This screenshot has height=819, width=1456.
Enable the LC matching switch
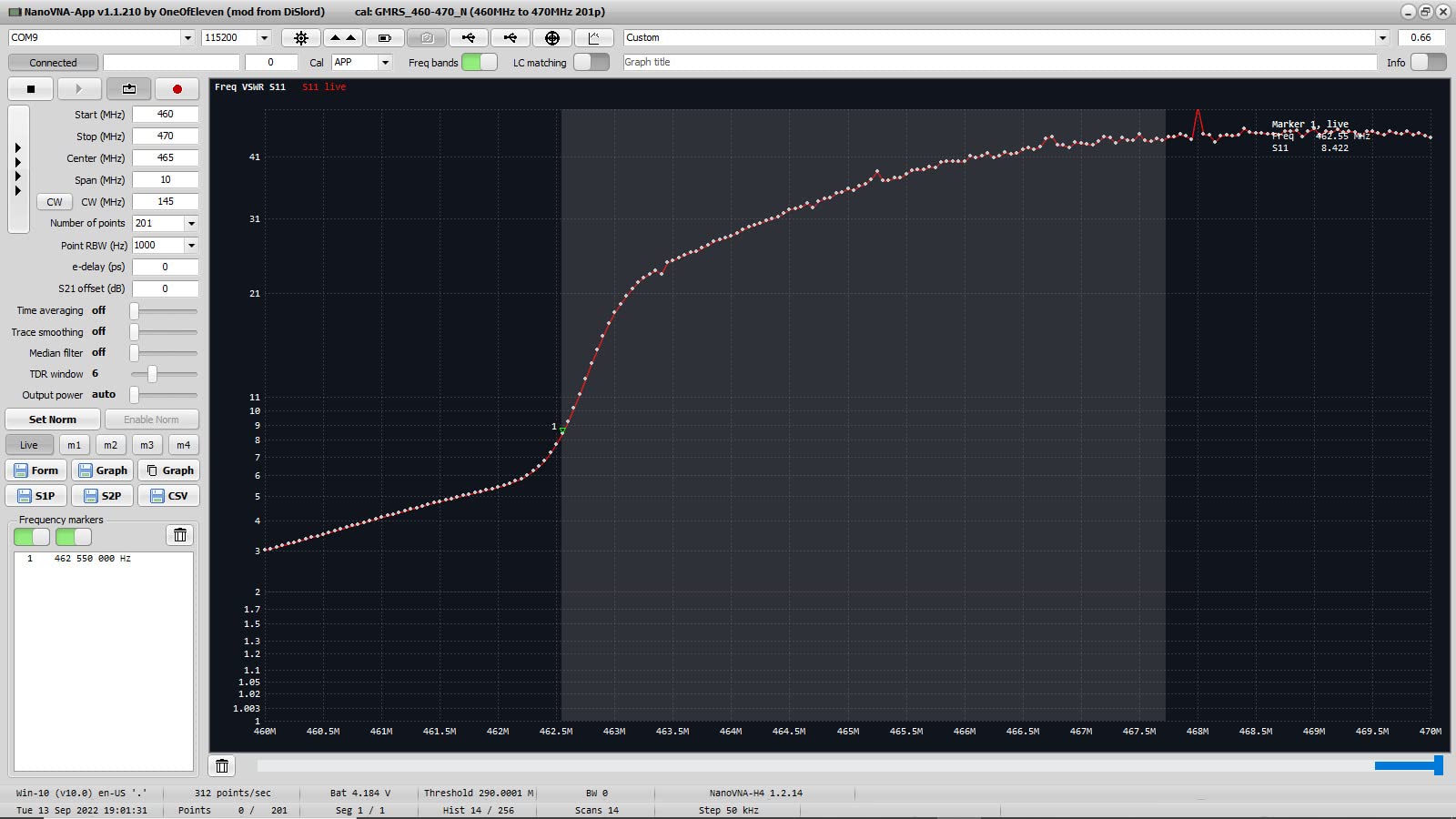(591, 62)
